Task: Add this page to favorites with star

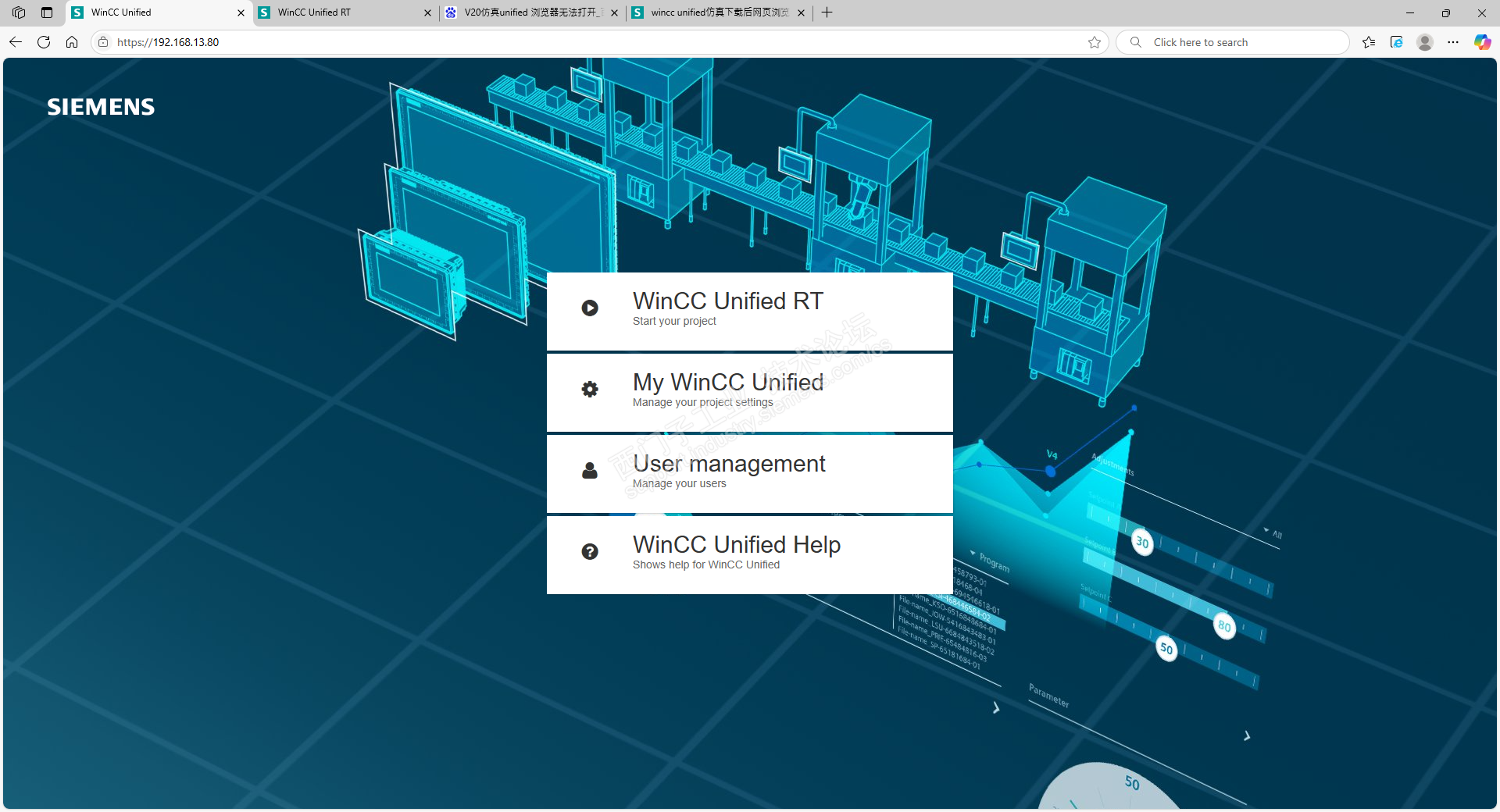Action: pos(1095,42)
